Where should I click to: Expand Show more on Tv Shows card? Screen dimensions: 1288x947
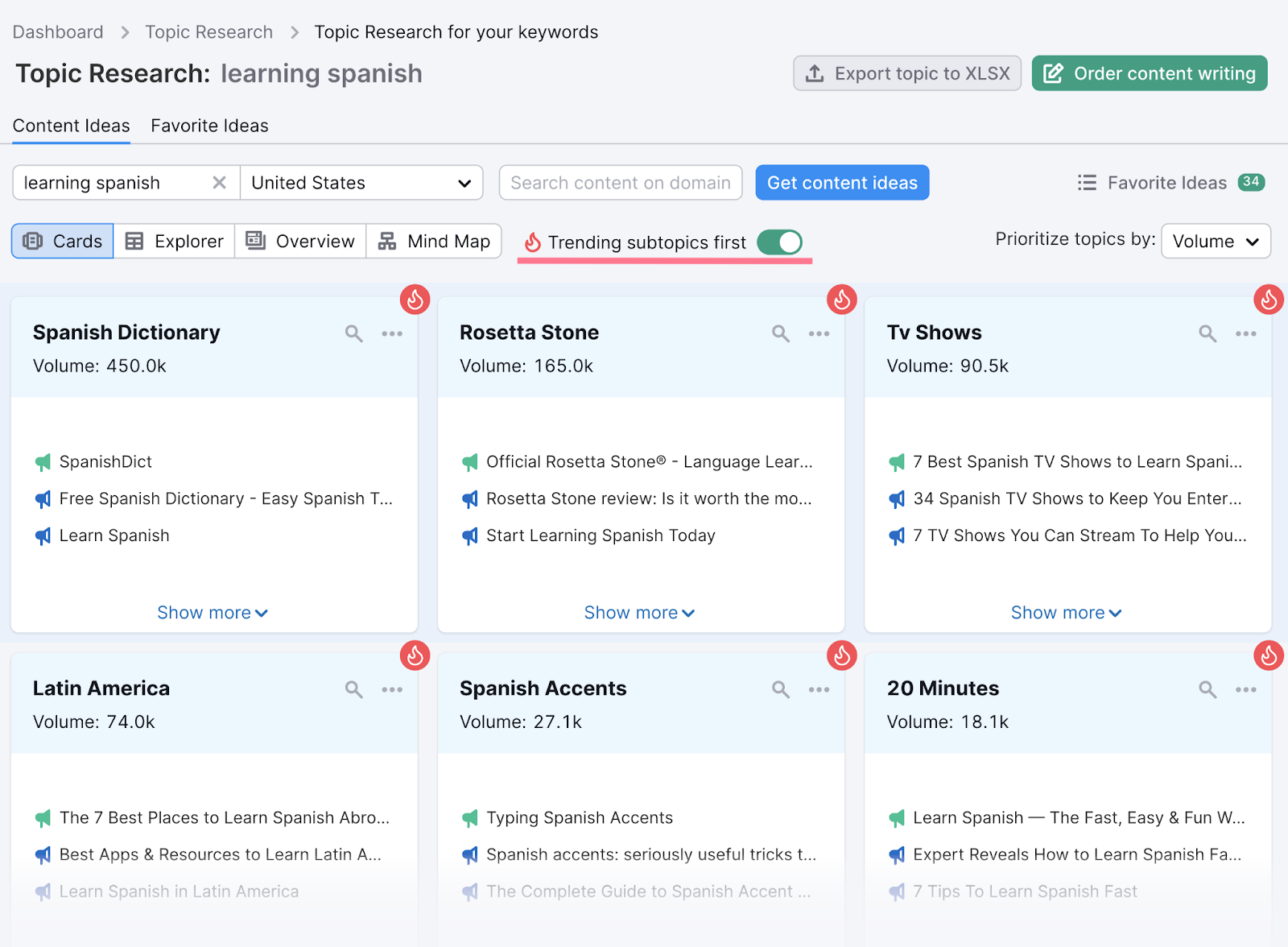(1066, 613)
